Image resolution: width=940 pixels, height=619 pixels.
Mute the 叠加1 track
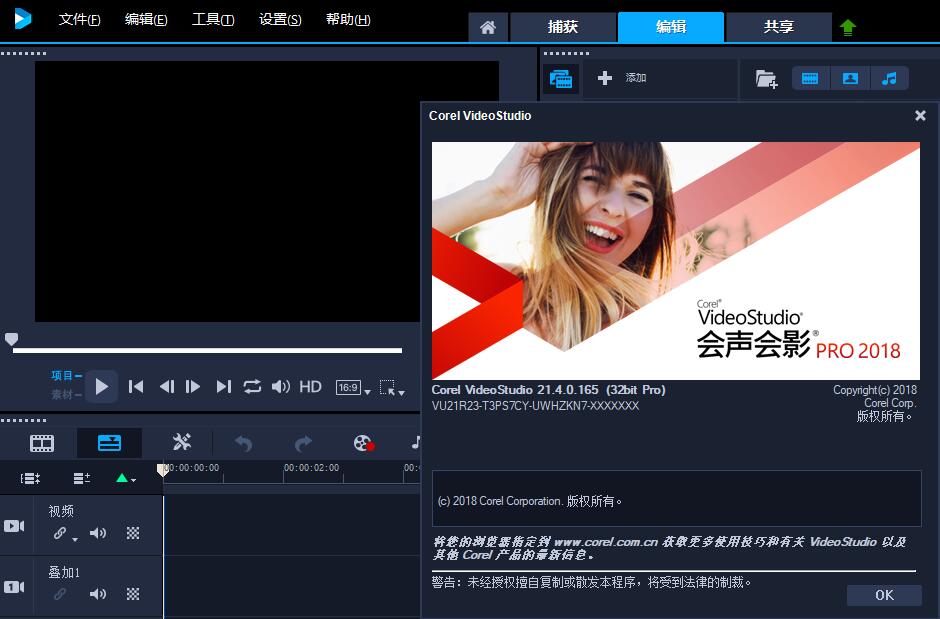tap(98, 594)
